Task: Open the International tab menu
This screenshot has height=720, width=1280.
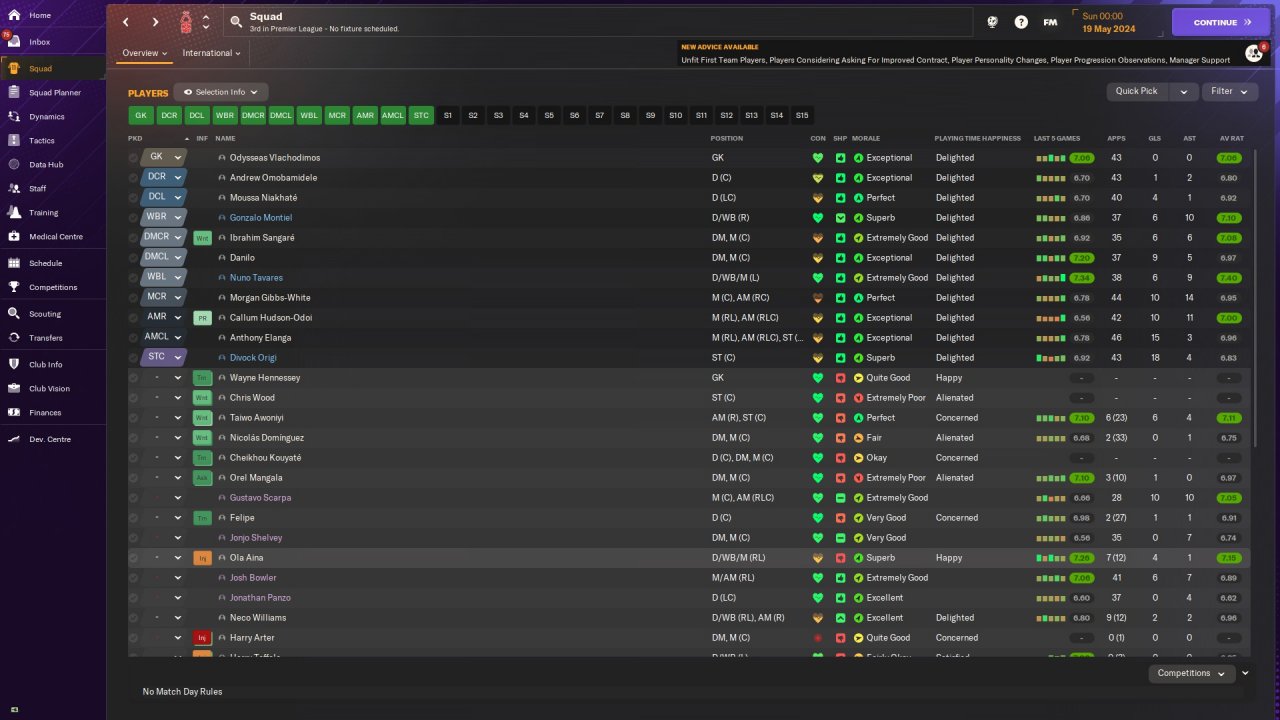Action: [212, 53]
